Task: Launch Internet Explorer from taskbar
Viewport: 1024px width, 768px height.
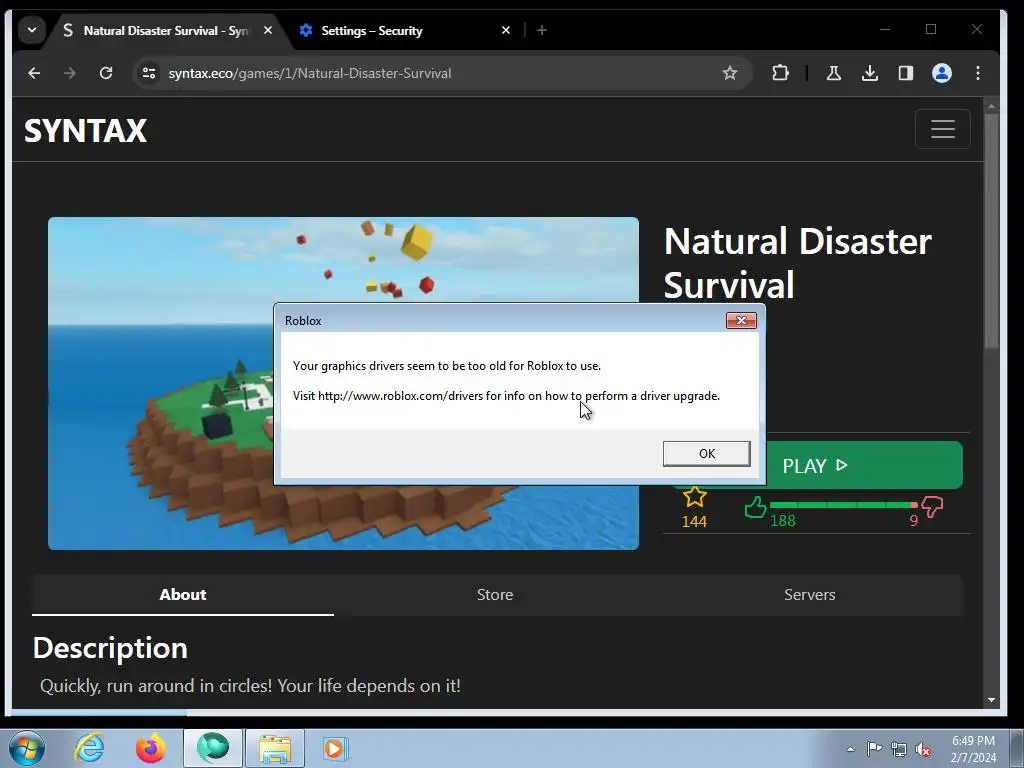Action: (x=88, y=748)
